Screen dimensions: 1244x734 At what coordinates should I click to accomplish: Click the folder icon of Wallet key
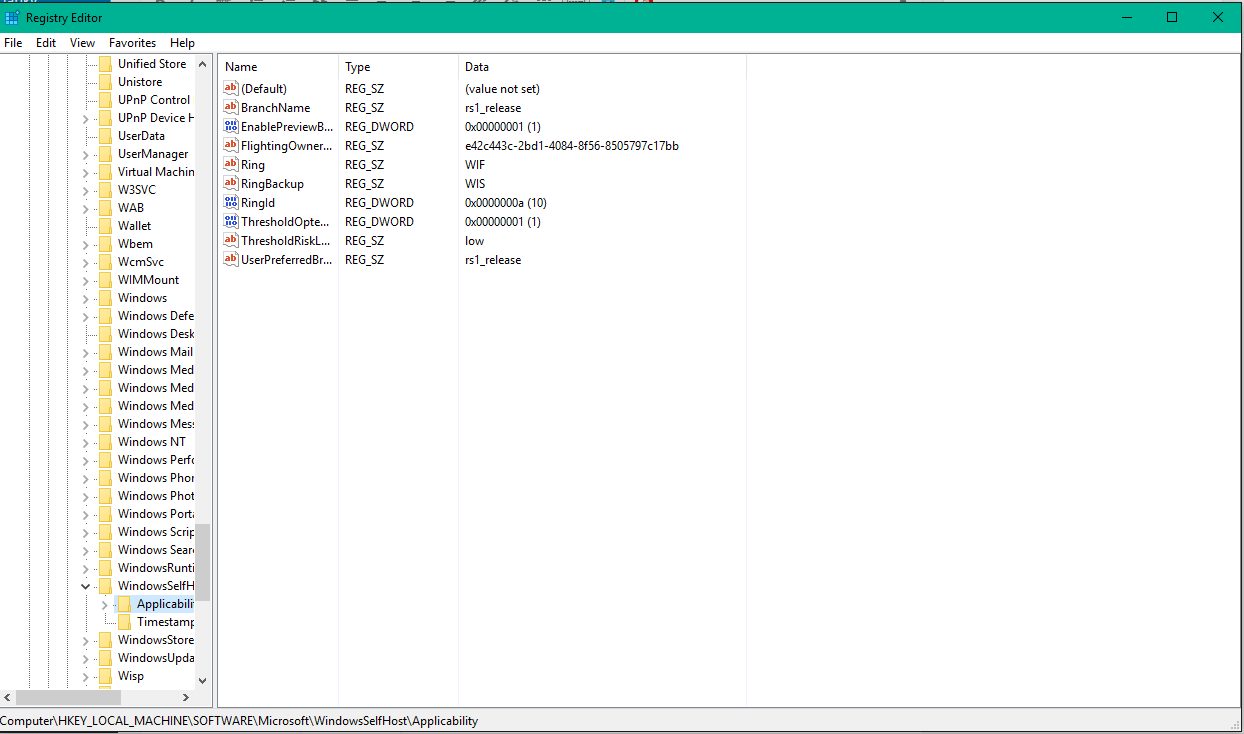tap(105, 226)
